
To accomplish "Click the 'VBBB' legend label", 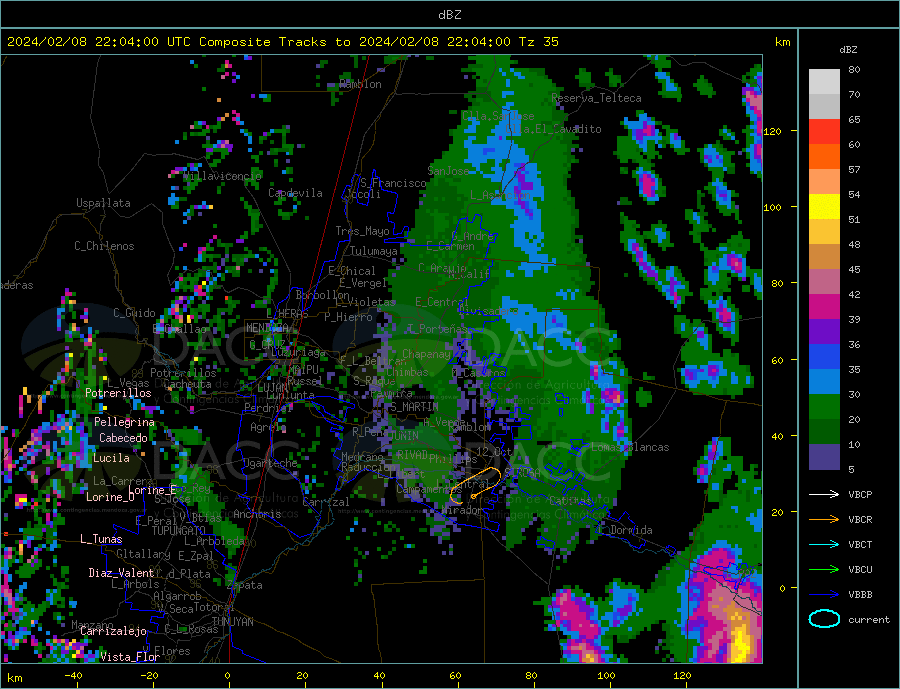I will 860,594.
